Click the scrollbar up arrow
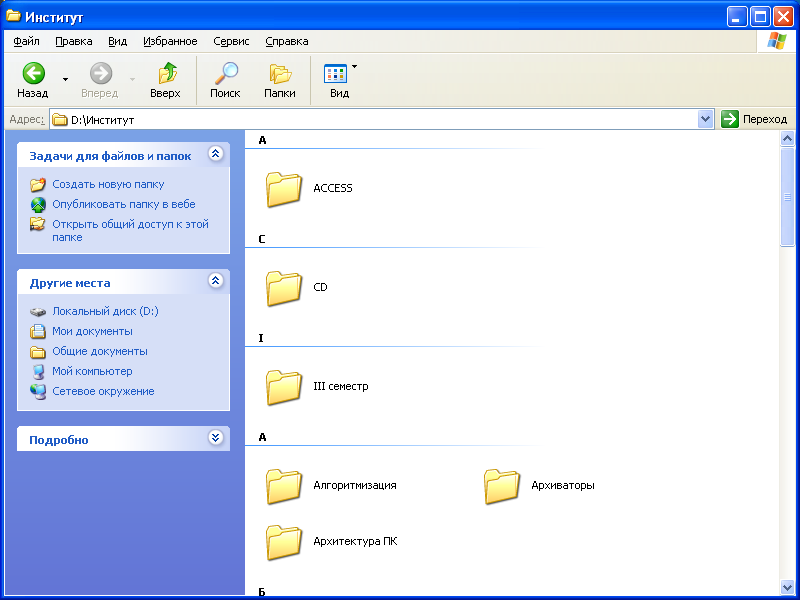Image resolution: width=800 pixels, height=600 pixels. point(787,138)
